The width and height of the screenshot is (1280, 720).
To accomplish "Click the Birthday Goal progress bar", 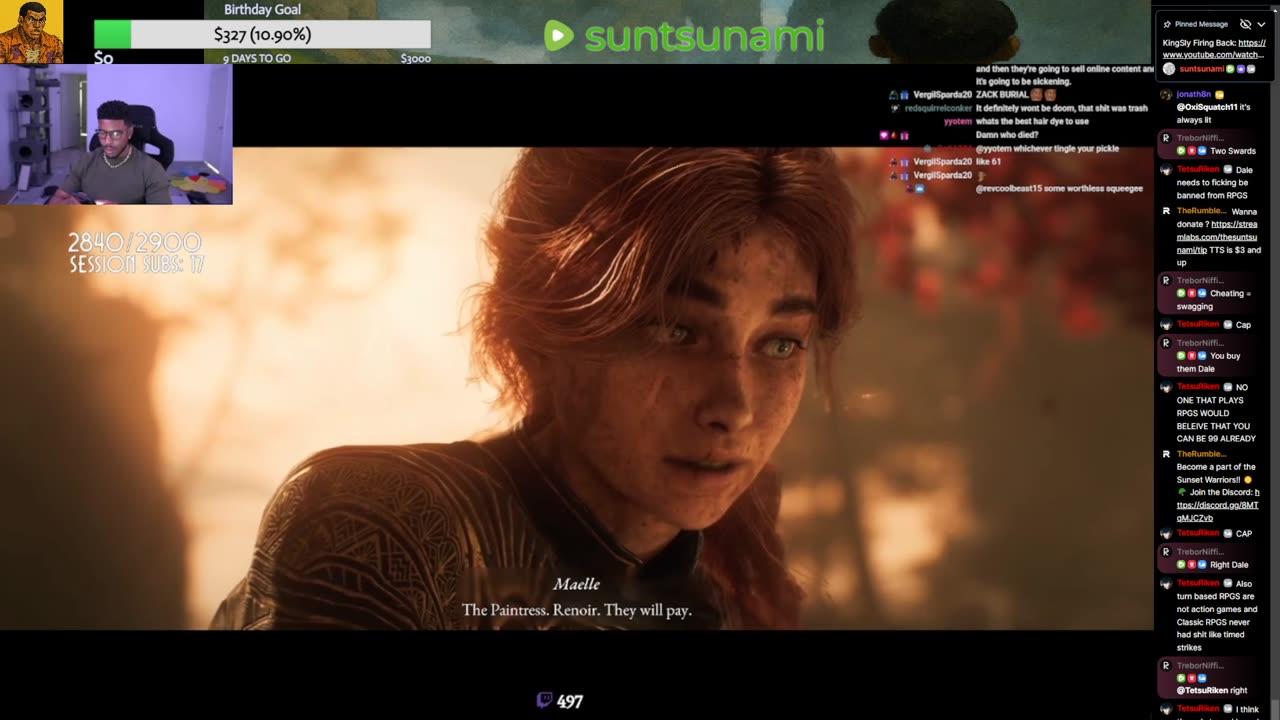I will click(x=262, y=34).
